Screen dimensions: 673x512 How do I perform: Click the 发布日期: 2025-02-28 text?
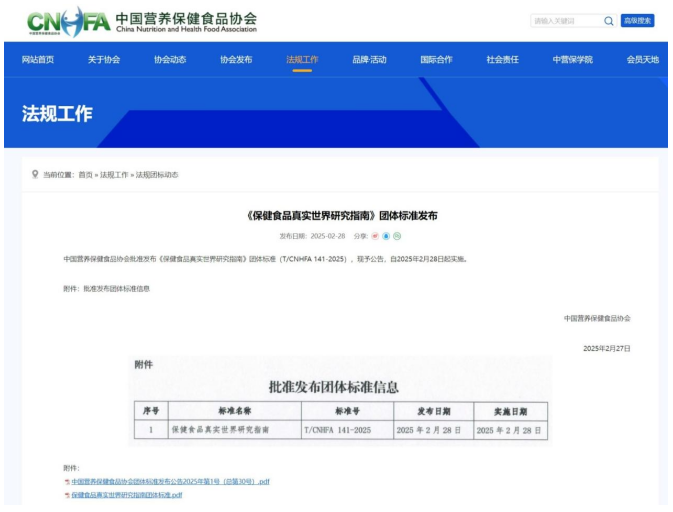[x=312, y=236]
